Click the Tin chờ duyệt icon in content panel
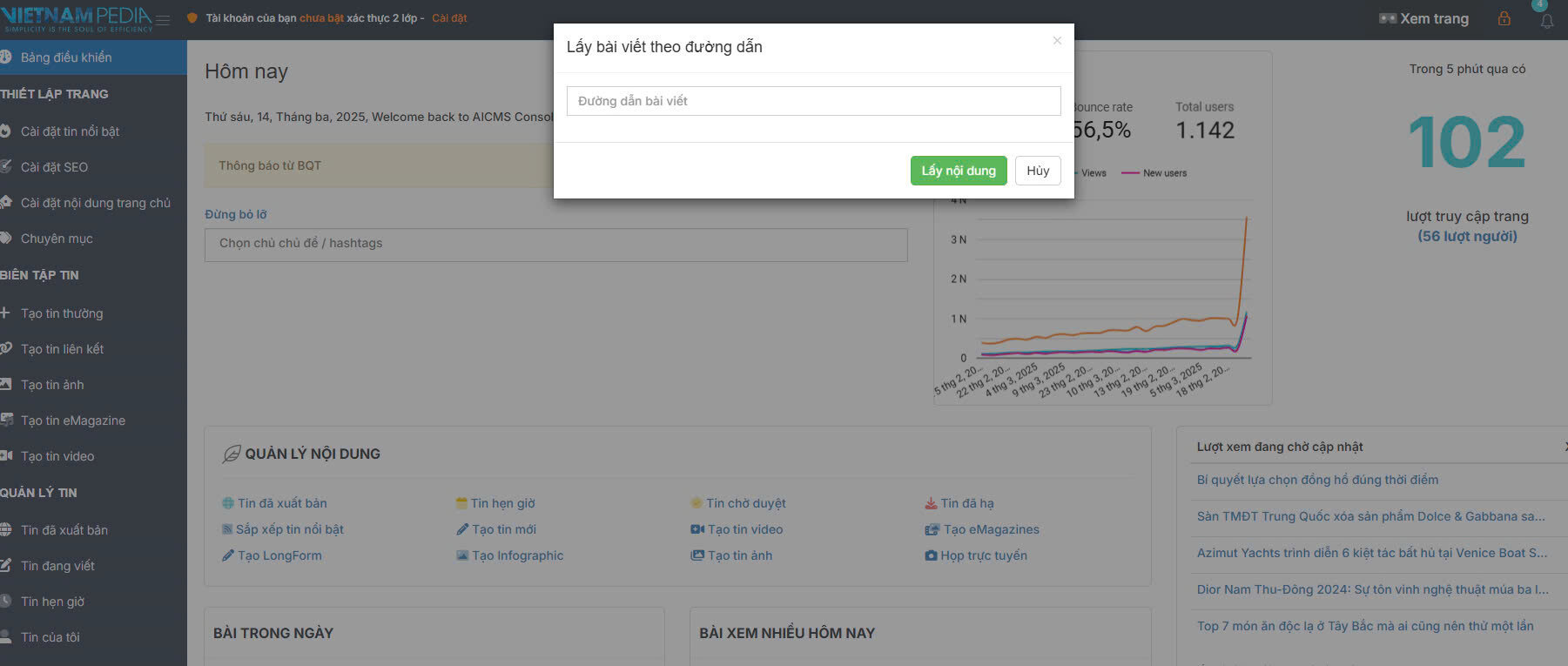The height and width of the screenshot is (666, 1568). coord(697,503)
